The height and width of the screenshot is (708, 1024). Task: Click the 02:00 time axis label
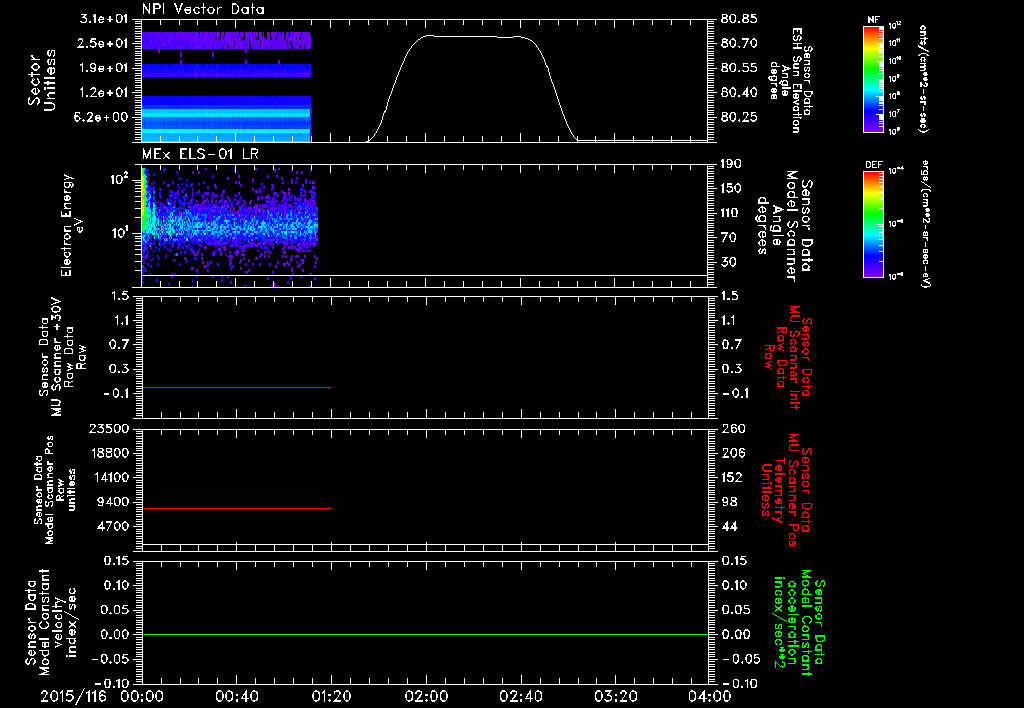point(425,696)
